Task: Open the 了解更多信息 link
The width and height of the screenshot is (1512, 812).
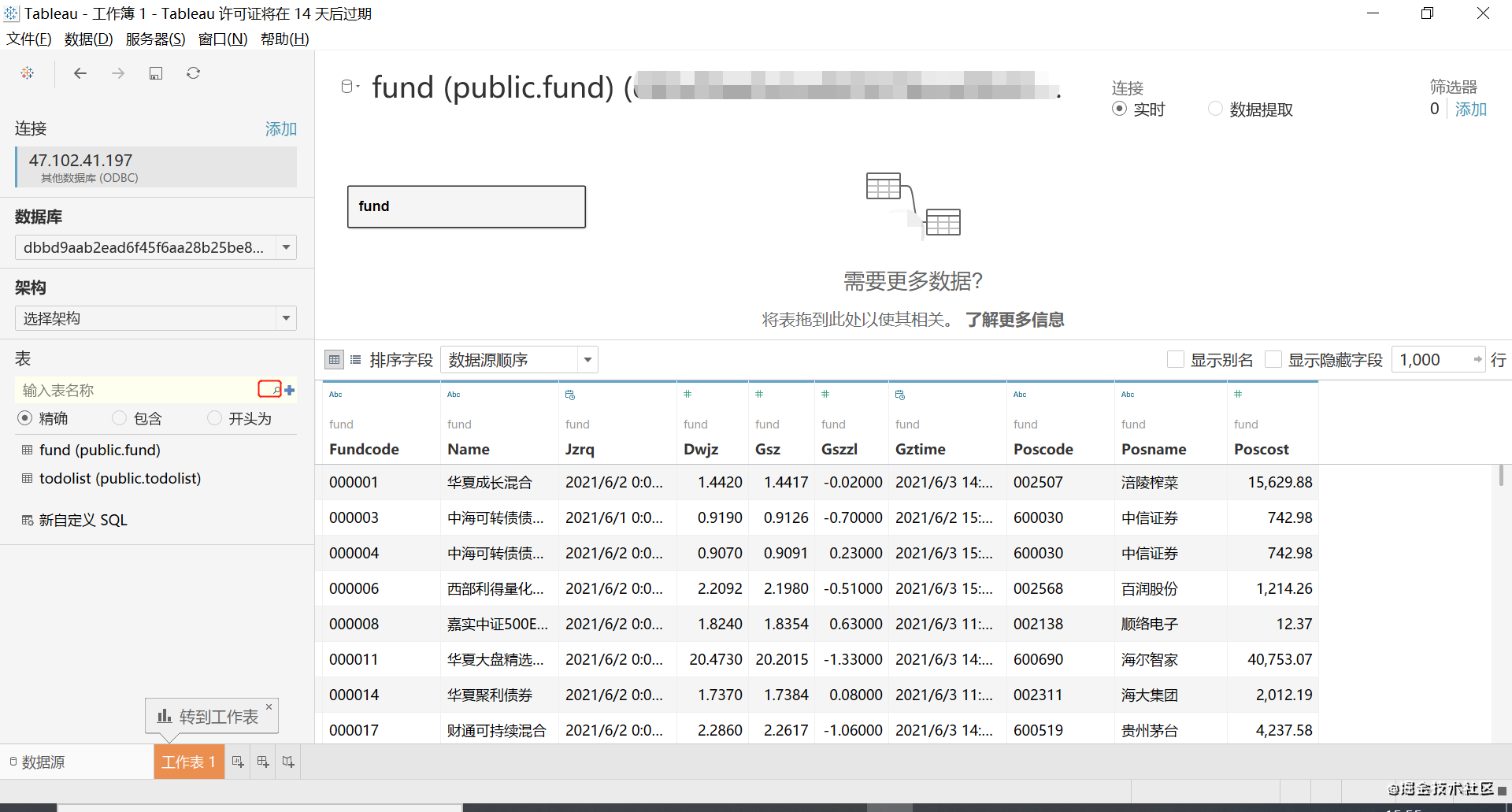Action: click(x=1015, y=319)
